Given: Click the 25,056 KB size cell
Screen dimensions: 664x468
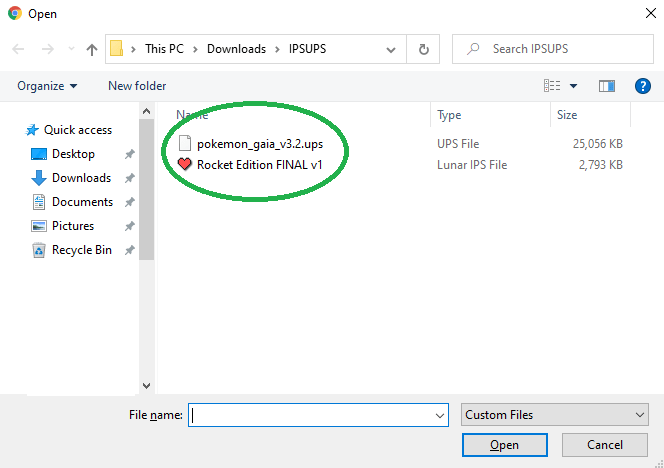Looking at the screenshot, I should click(x=598, y=144).
